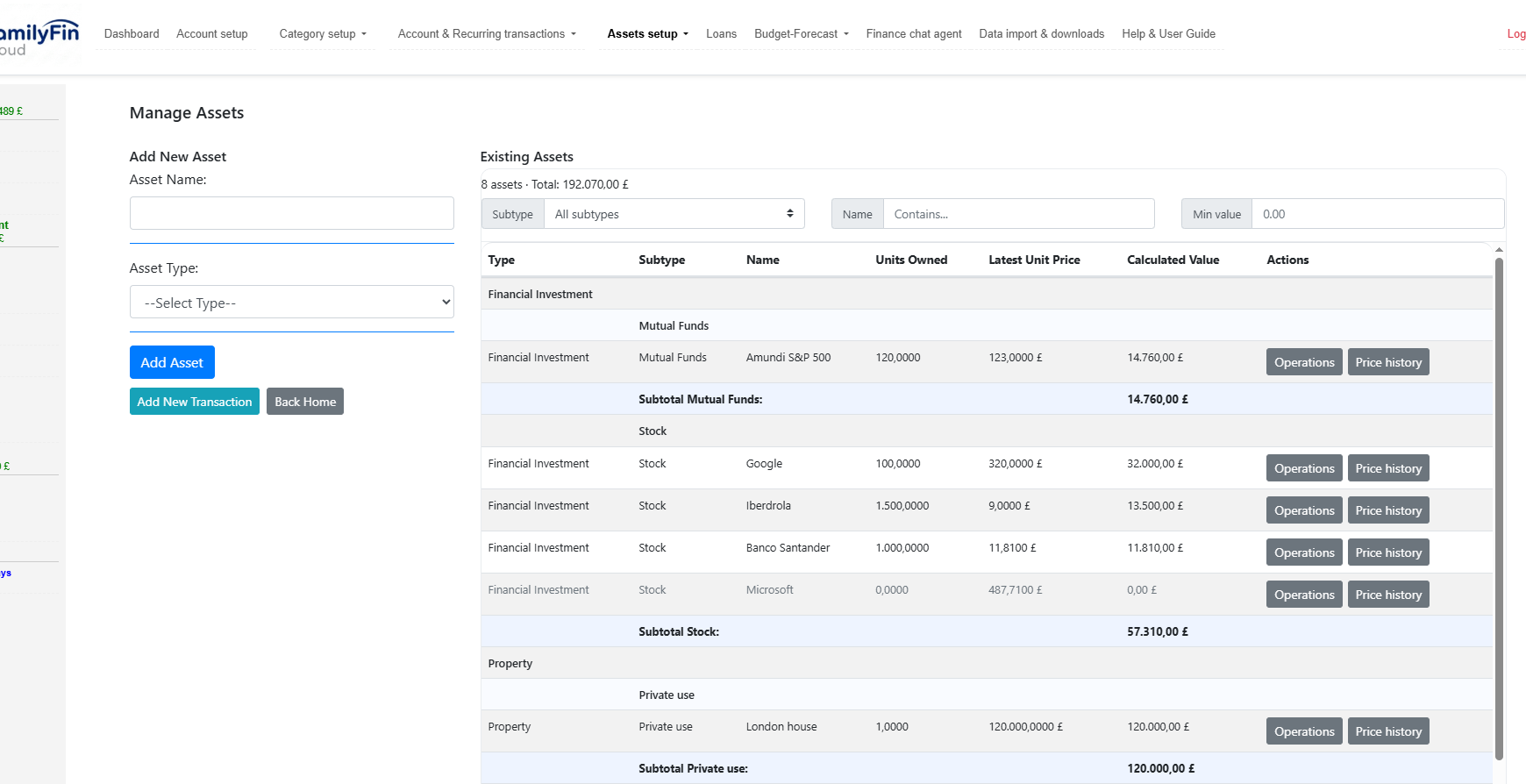Screen dimensions: 1526x784
Task: Click Add New Transaction button
Action: [195, 402]
